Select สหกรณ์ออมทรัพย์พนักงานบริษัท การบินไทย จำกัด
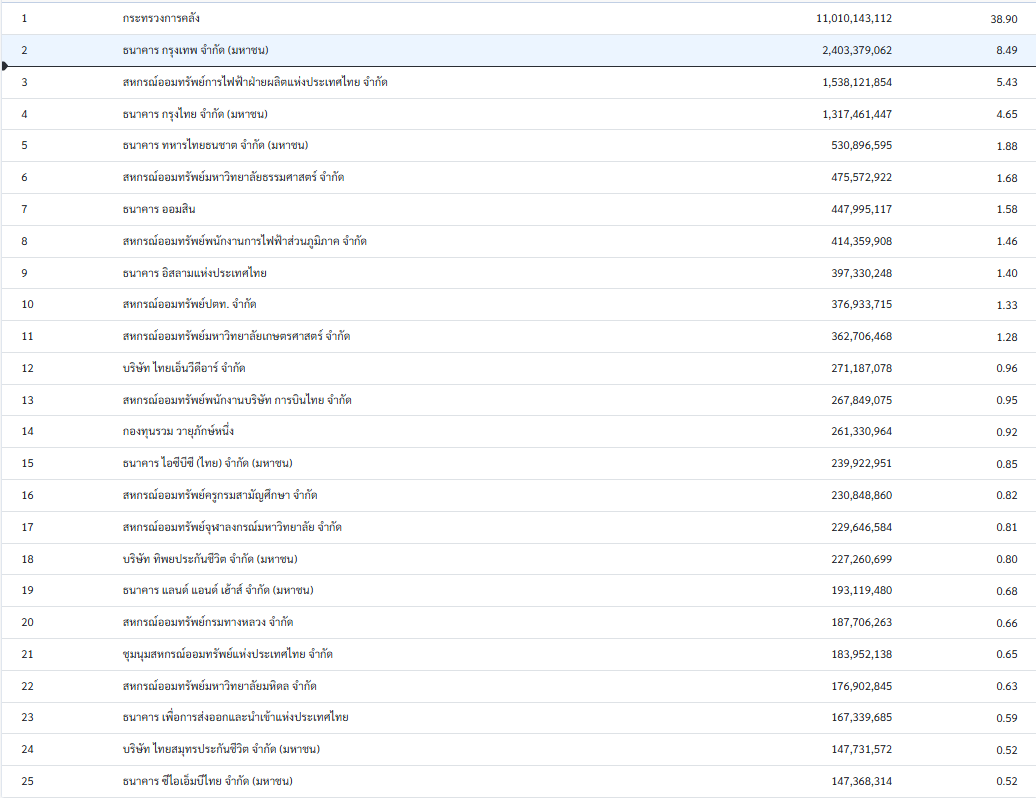 (237, 400)
